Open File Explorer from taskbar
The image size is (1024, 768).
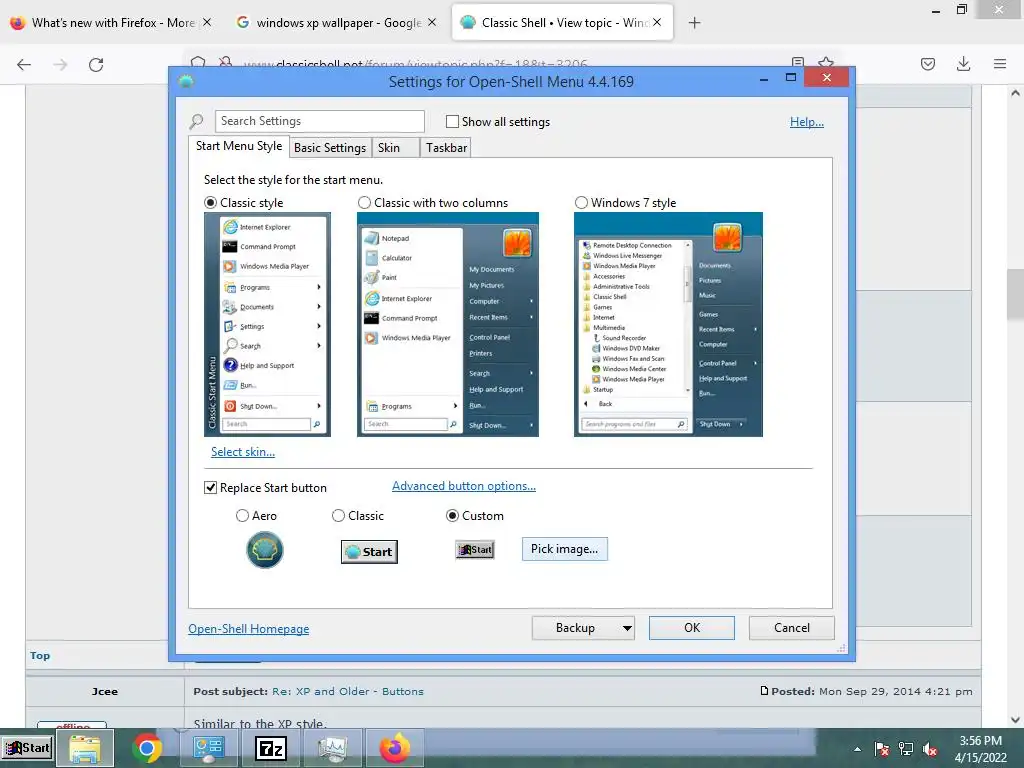click(x=85, y=748)
